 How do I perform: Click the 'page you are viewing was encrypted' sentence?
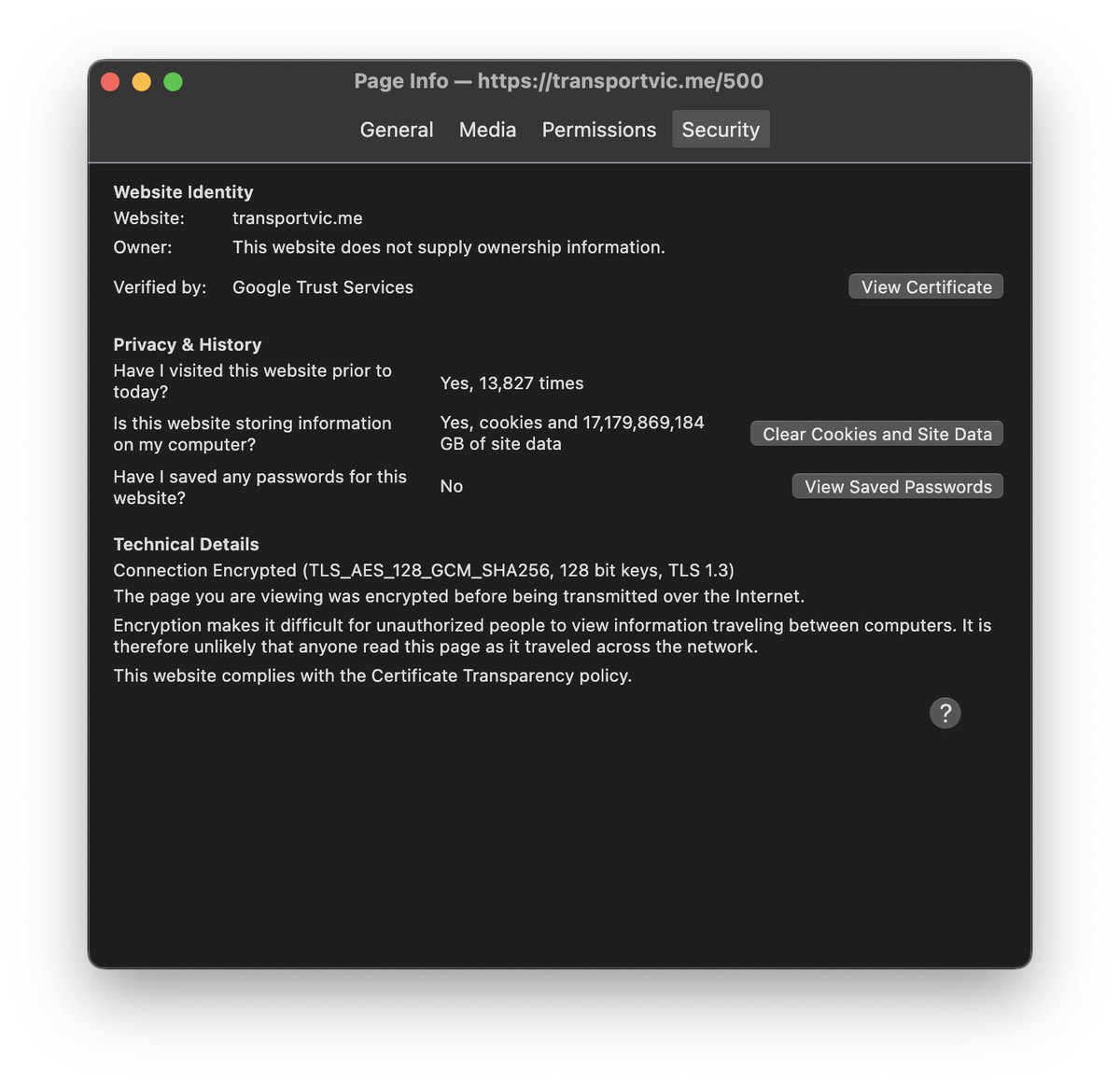tap(458, 596)
